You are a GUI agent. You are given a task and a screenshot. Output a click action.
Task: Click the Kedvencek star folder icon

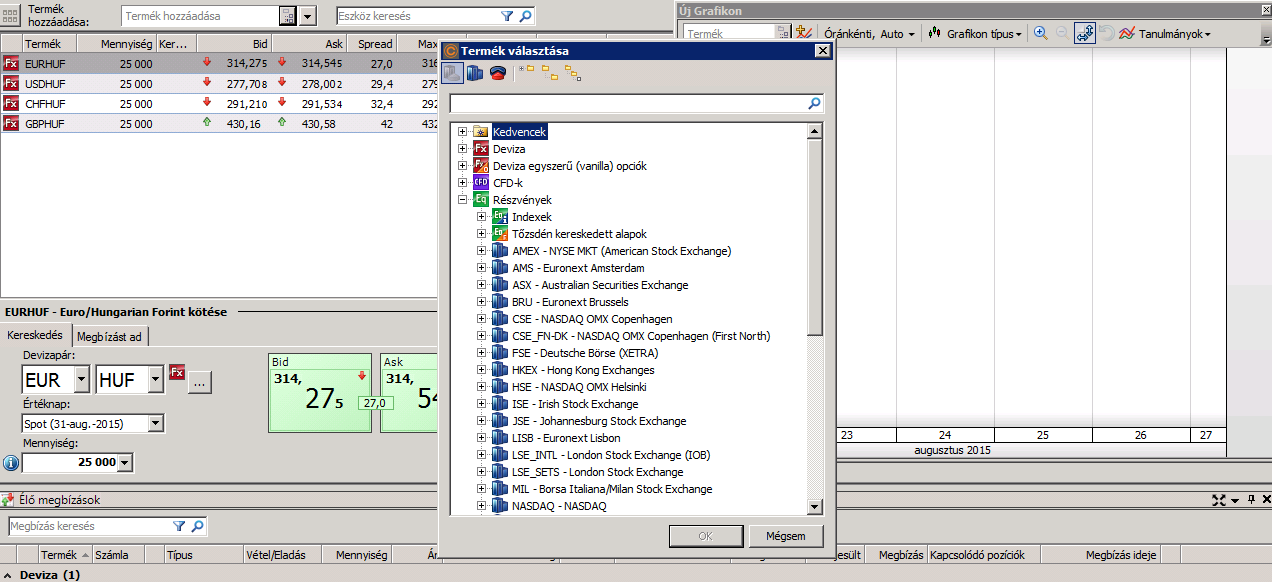481,132
